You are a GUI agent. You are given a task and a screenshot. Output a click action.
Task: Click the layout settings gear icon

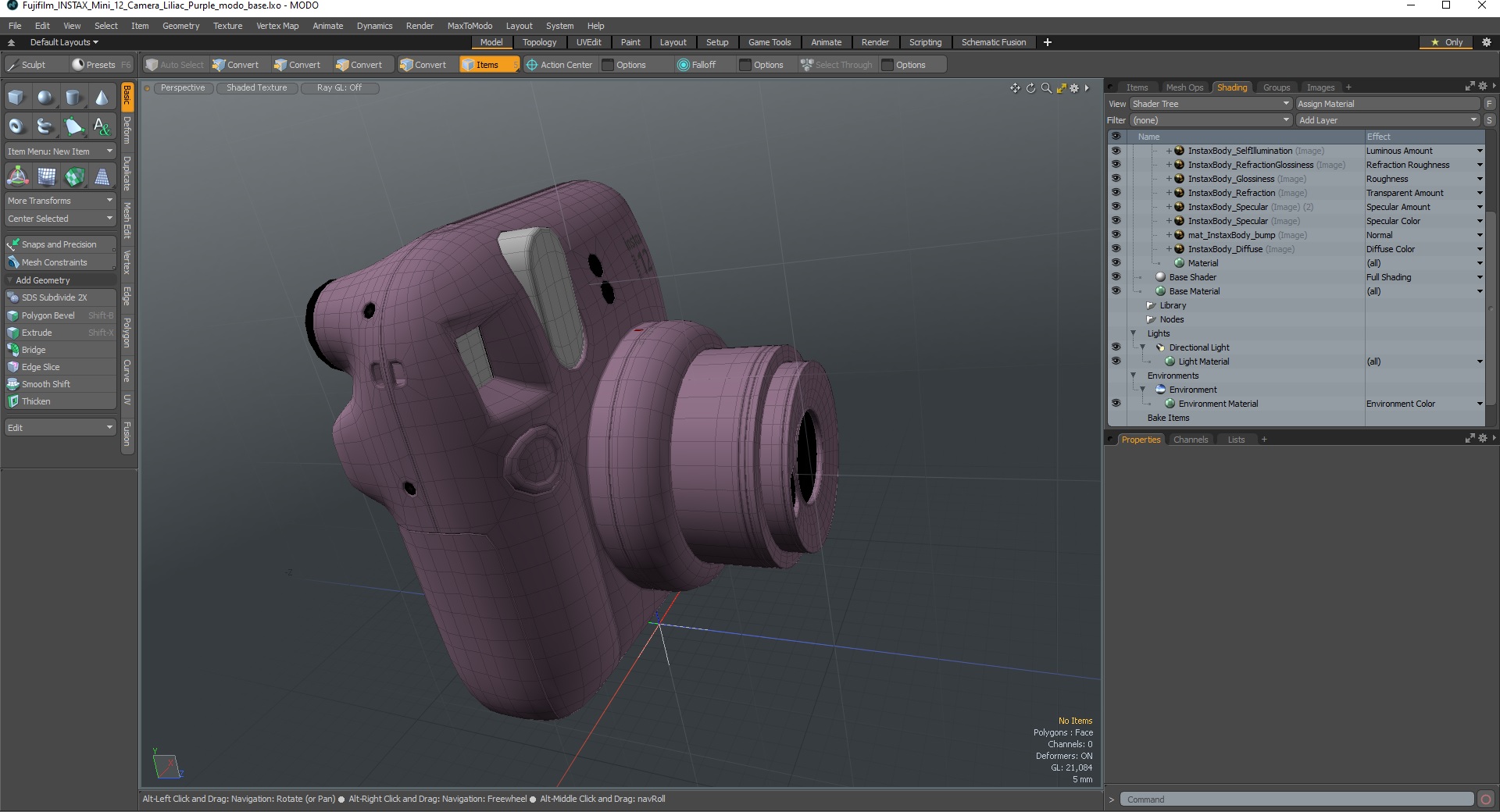coord(1487,42)
